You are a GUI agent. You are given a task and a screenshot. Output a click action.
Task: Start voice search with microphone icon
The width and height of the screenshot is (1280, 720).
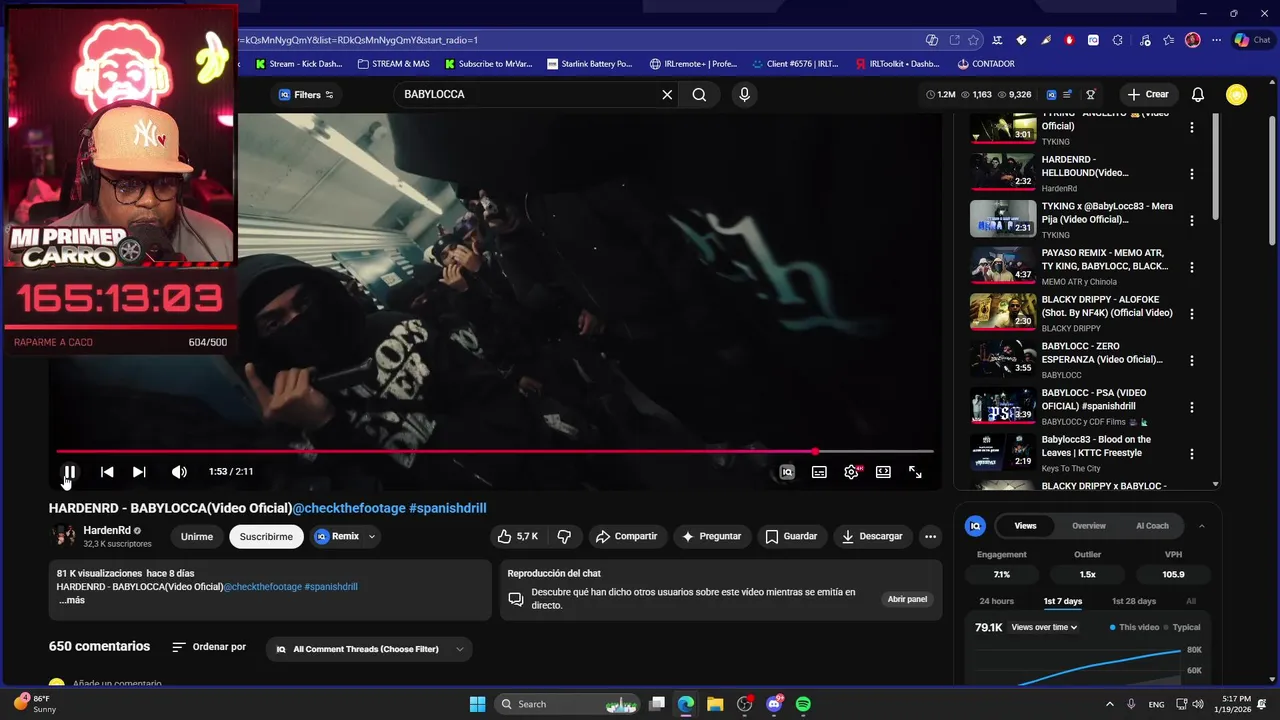pos(744,94)
